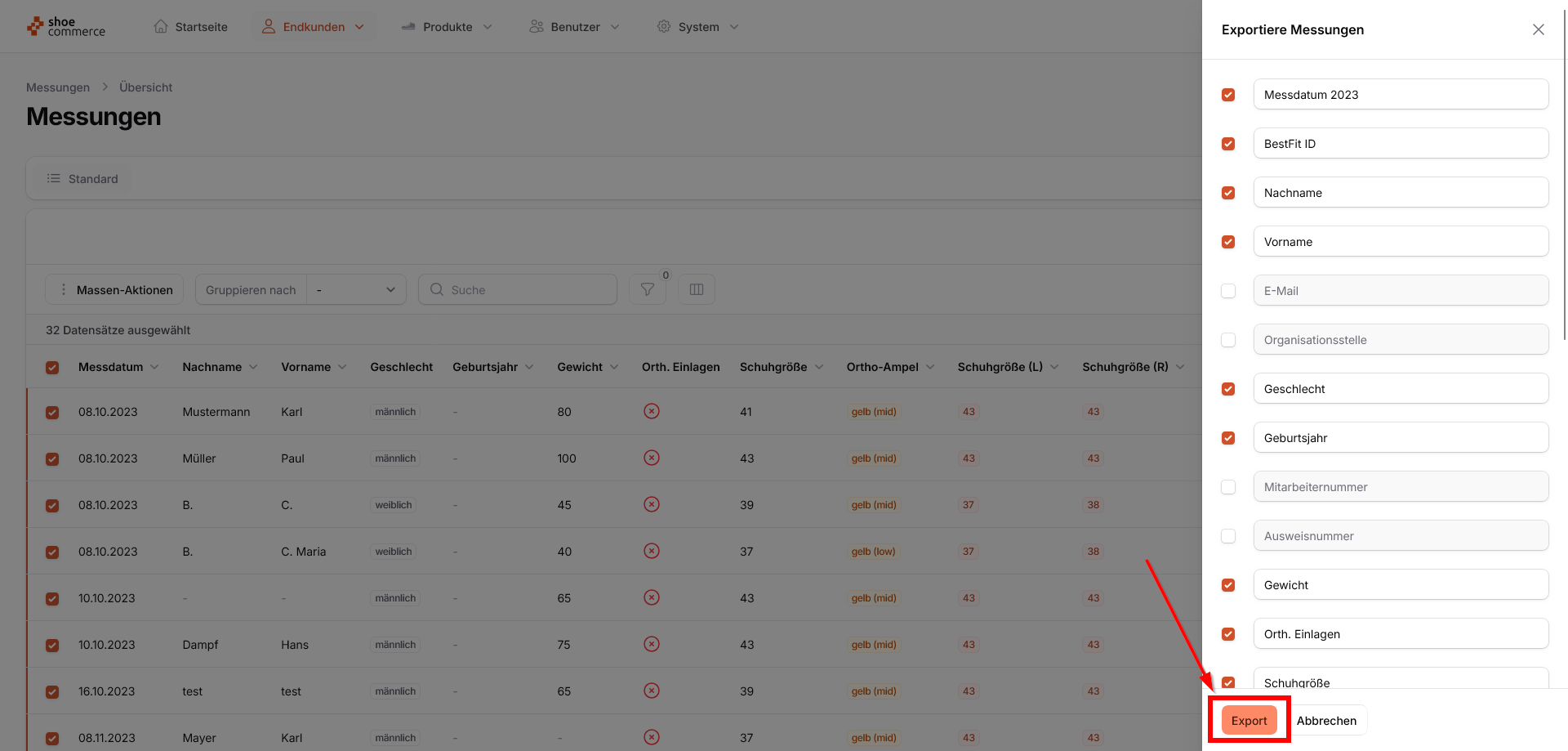Viewport: 1568px width, 751px height.
Task: Click the Massen-Aktionen three-dot icon
Action: [x=64, y=289]
